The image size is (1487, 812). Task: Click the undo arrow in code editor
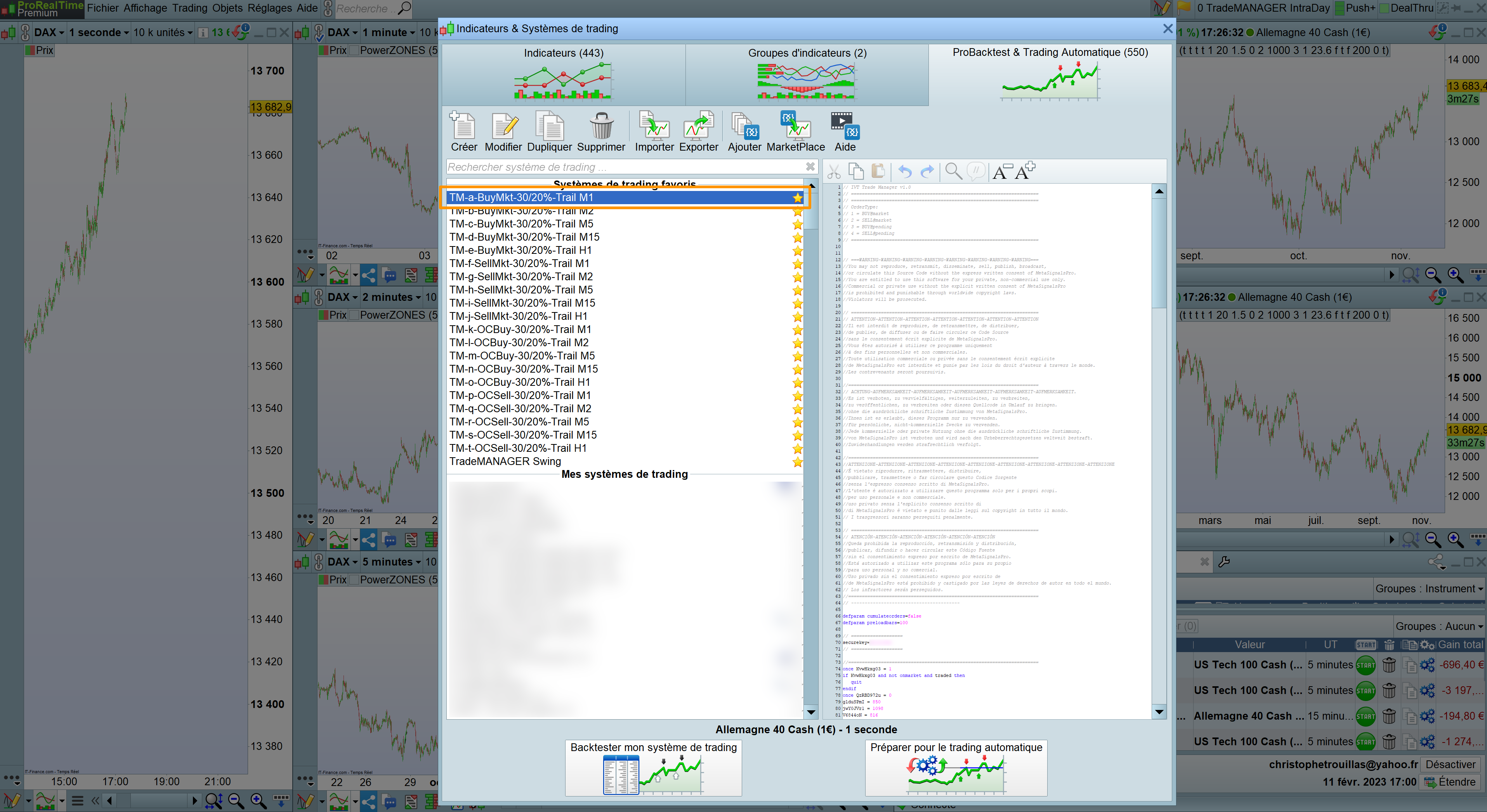(904, 172)
